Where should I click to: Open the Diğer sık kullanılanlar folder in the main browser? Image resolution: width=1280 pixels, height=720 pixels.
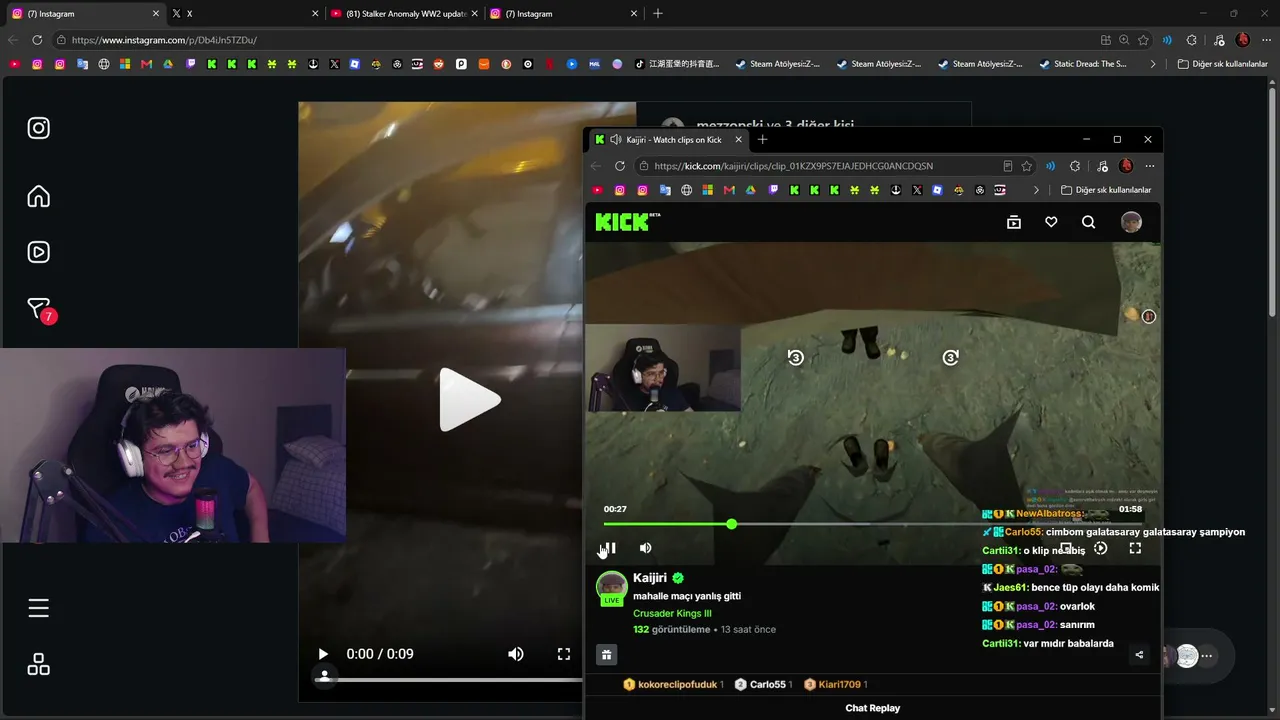tap(1223, 64)
